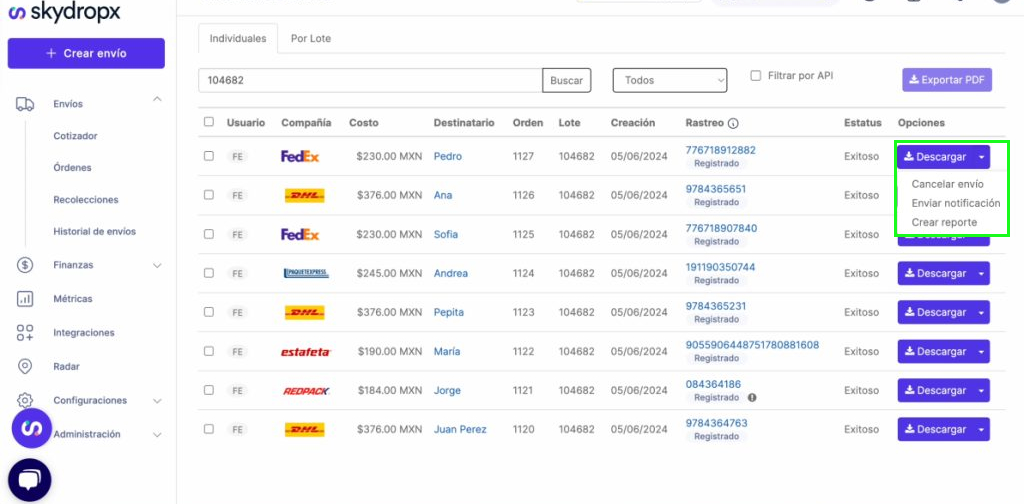Check the select-all checkbox in table header
The image size is (1024, 504).
pyautogui.click(x=208, y=123)
